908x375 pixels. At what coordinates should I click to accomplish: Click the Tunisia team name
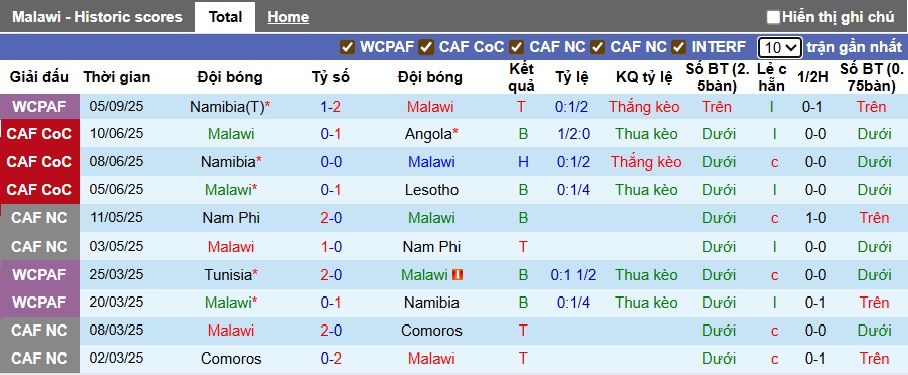click(x=227, y=275)
